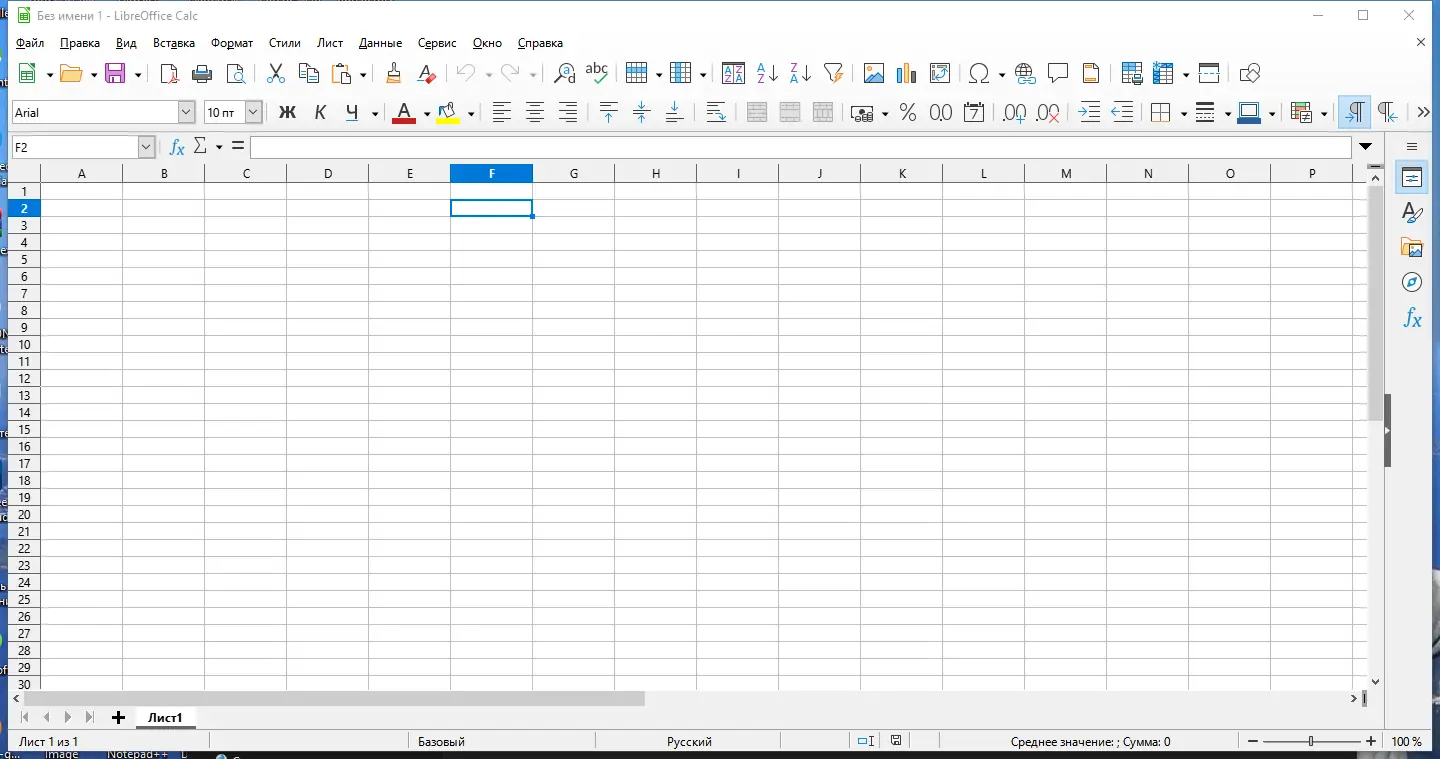
Task: Center cell text horizontally
Action: pos(535,113)
